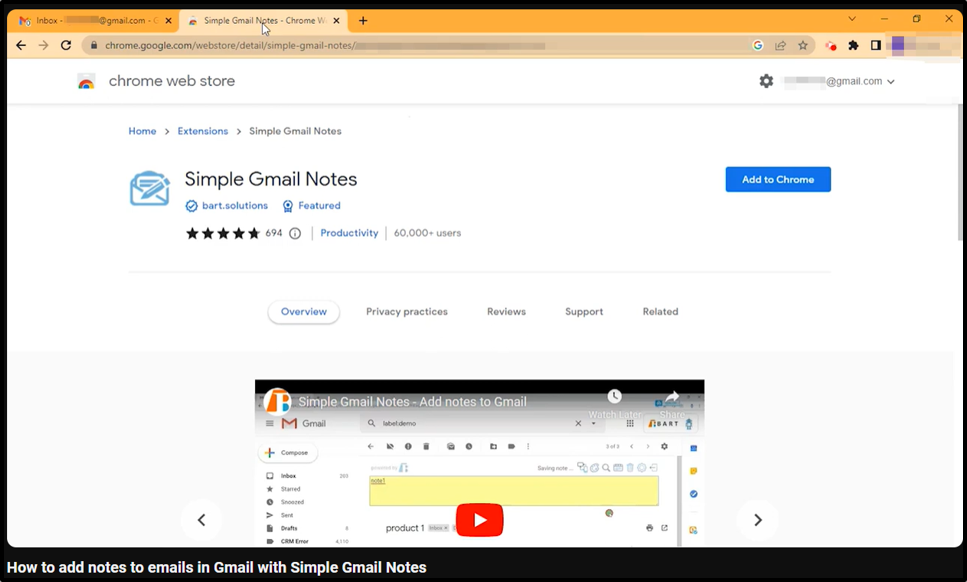Screen dimensions: 967x582
Task: Click the site lock icon in address bar
Action: pyautogui.click(x=94, y=45)
